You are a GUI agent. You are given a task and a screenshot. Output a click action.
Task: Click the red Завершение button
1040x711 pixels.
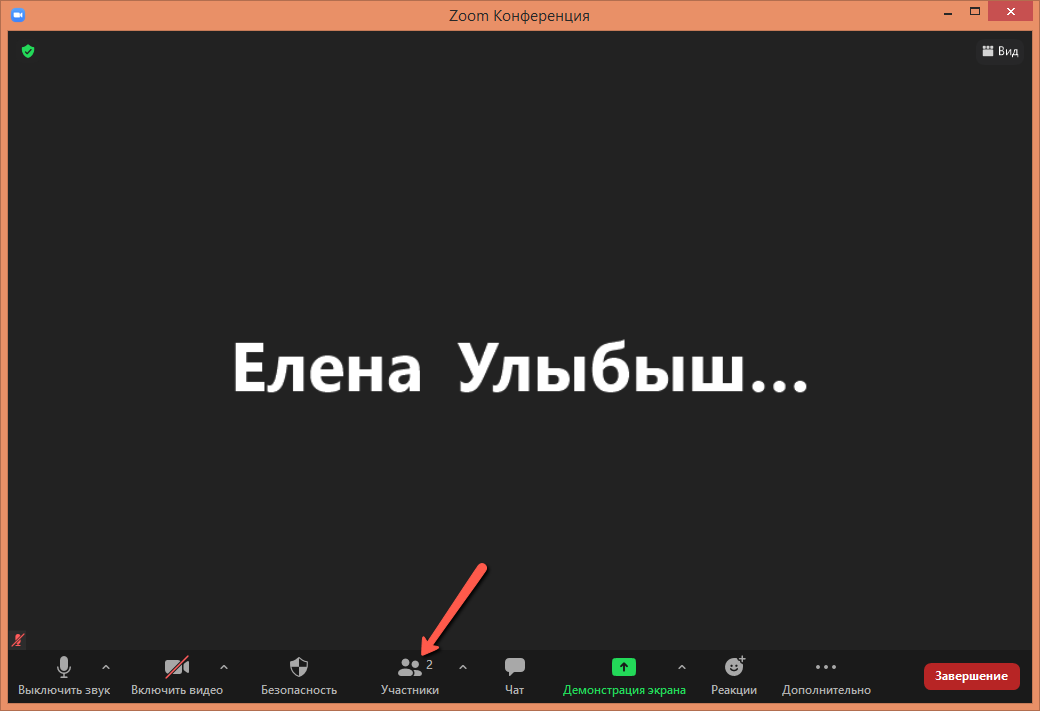click(972, 676)
